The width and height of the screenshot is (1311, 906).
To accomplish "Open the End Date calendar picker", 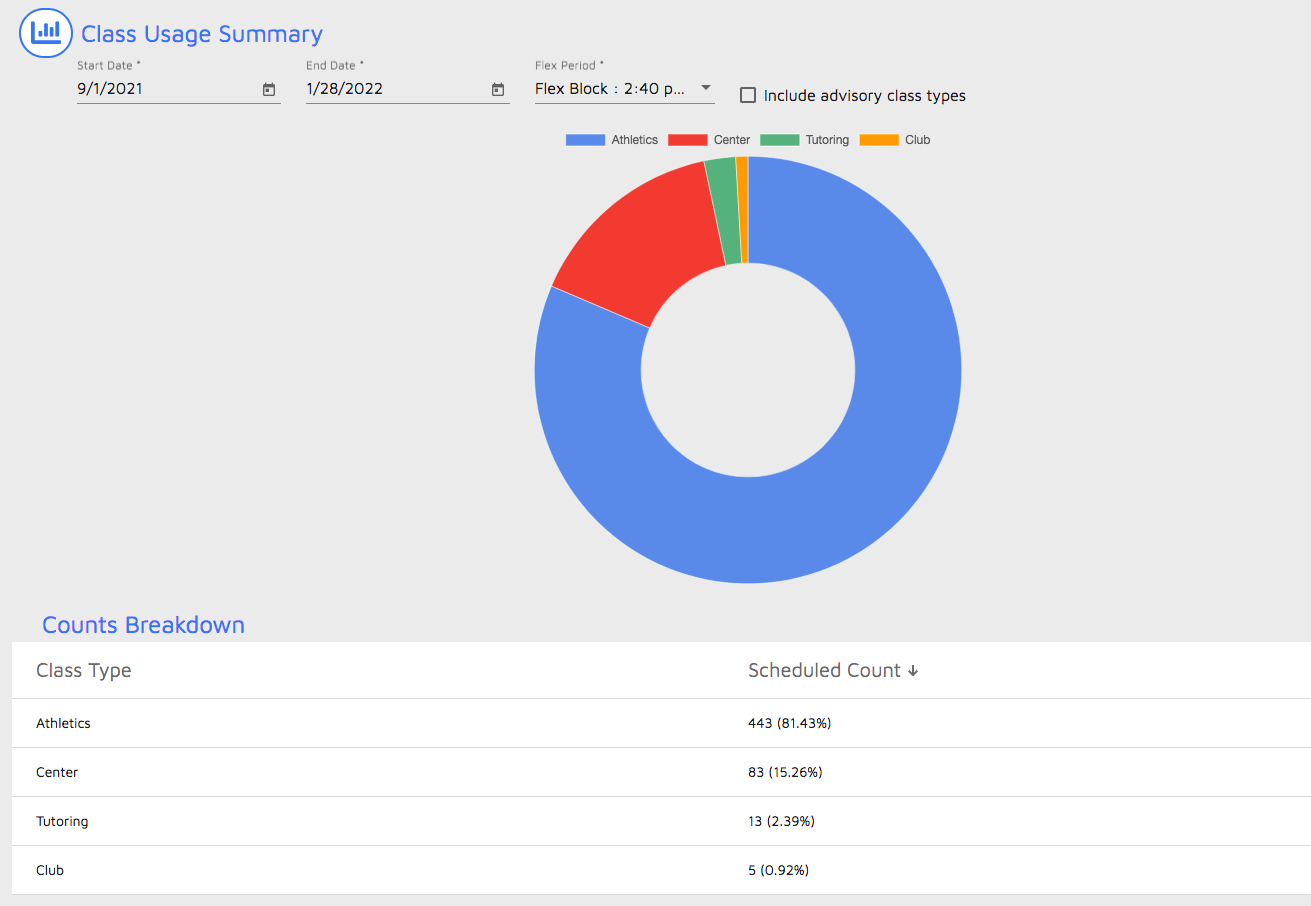I will (x=497, y=89).
